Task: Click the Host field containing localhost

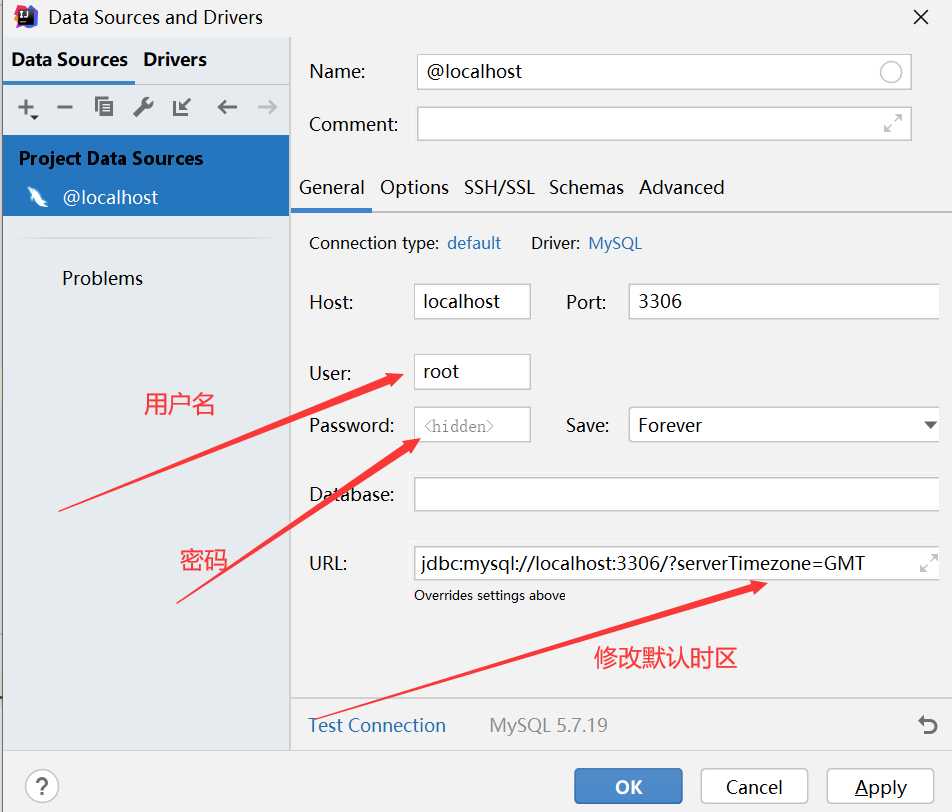Action: 472,301
